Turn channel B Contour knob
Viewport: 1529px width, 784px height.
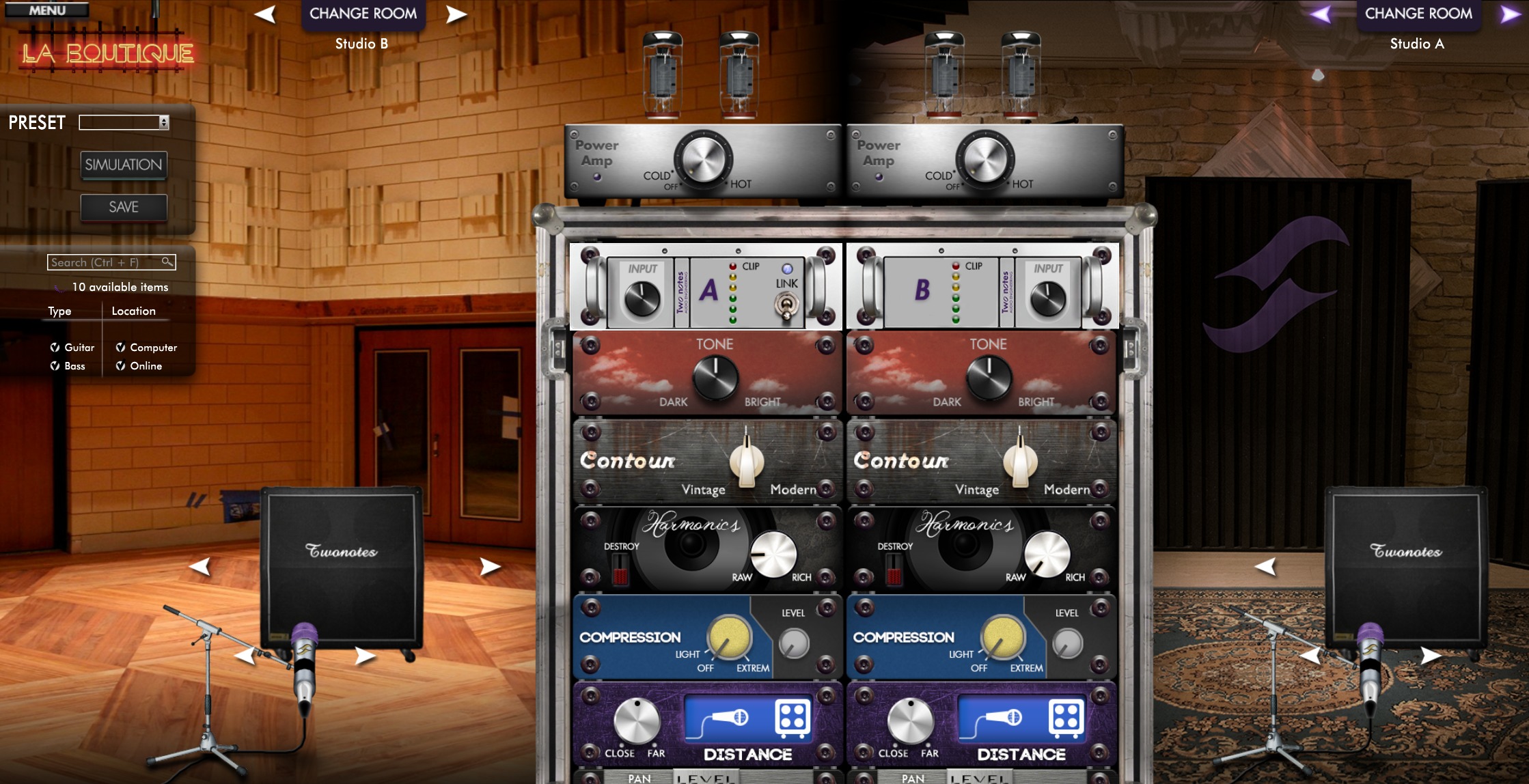1020,462
